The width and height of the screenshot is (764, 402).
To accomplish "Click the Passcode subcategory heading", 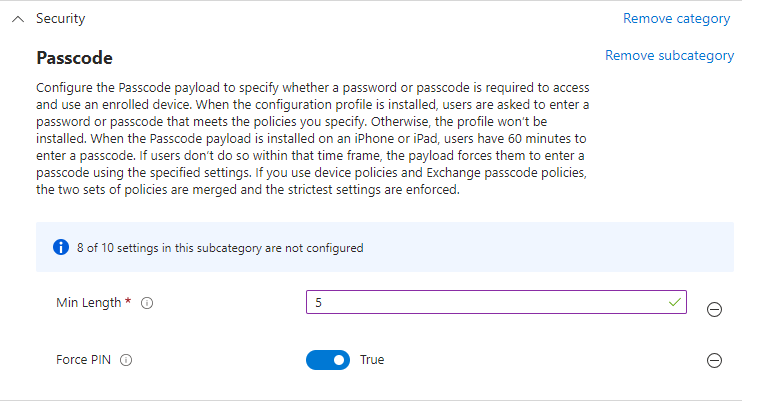I will pyautogui.click(x=75, y=58).
